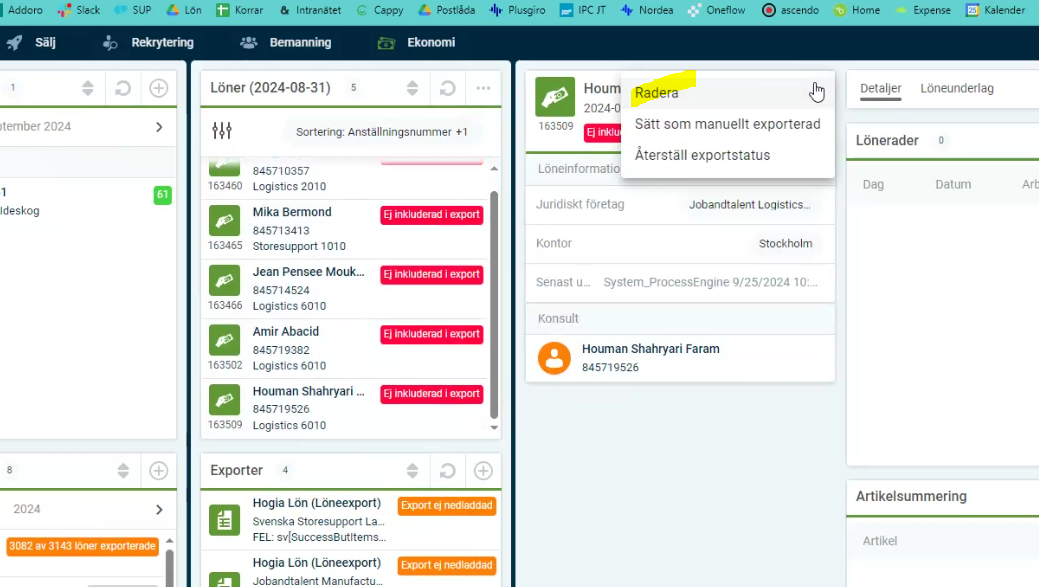Open the sorting selector Anställningsnummer +1

(x=381, y=132)
